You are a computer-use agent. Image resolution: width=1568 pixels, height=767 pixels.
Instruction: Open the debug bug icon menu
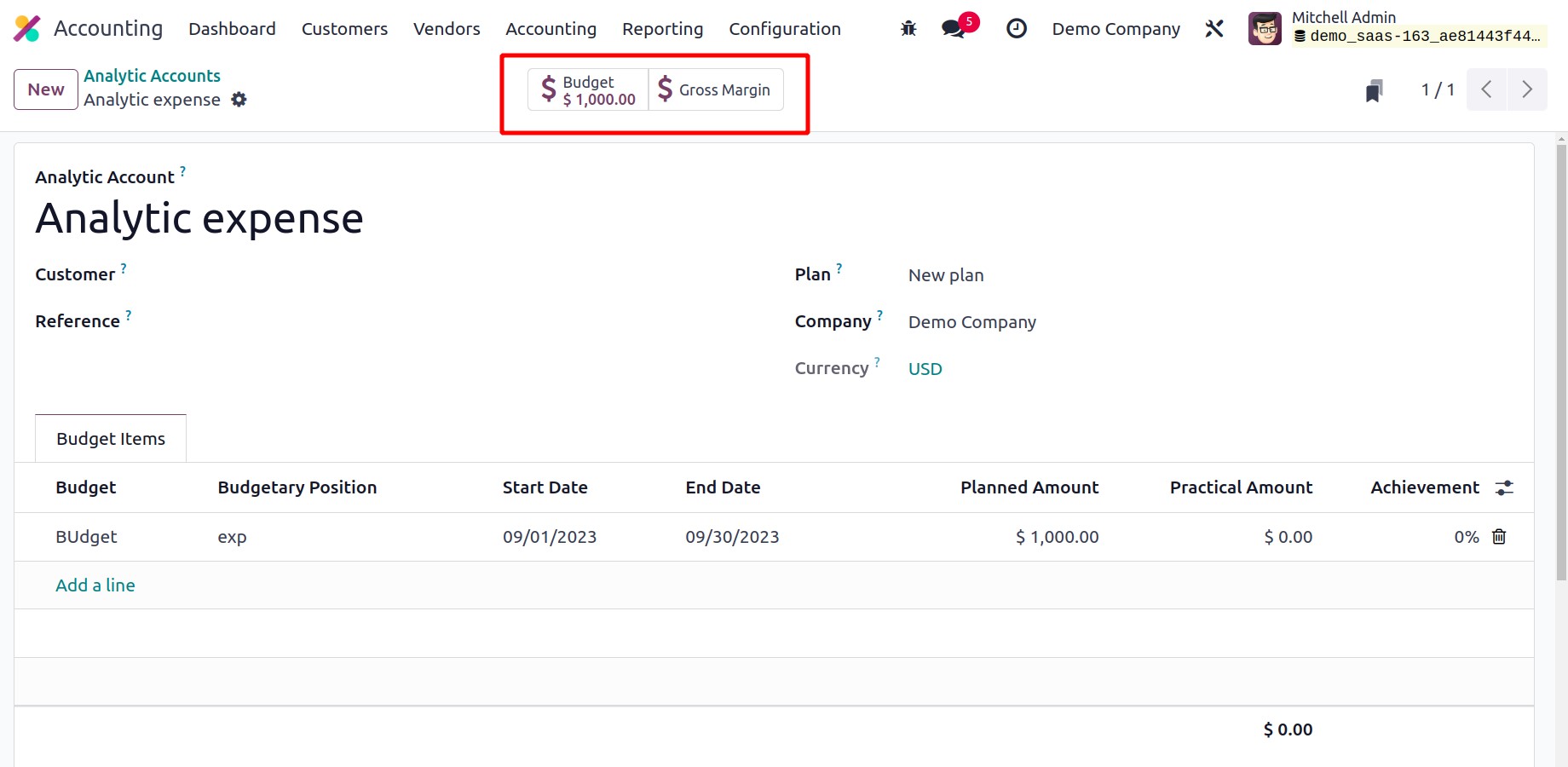click(x=908, y=29)
